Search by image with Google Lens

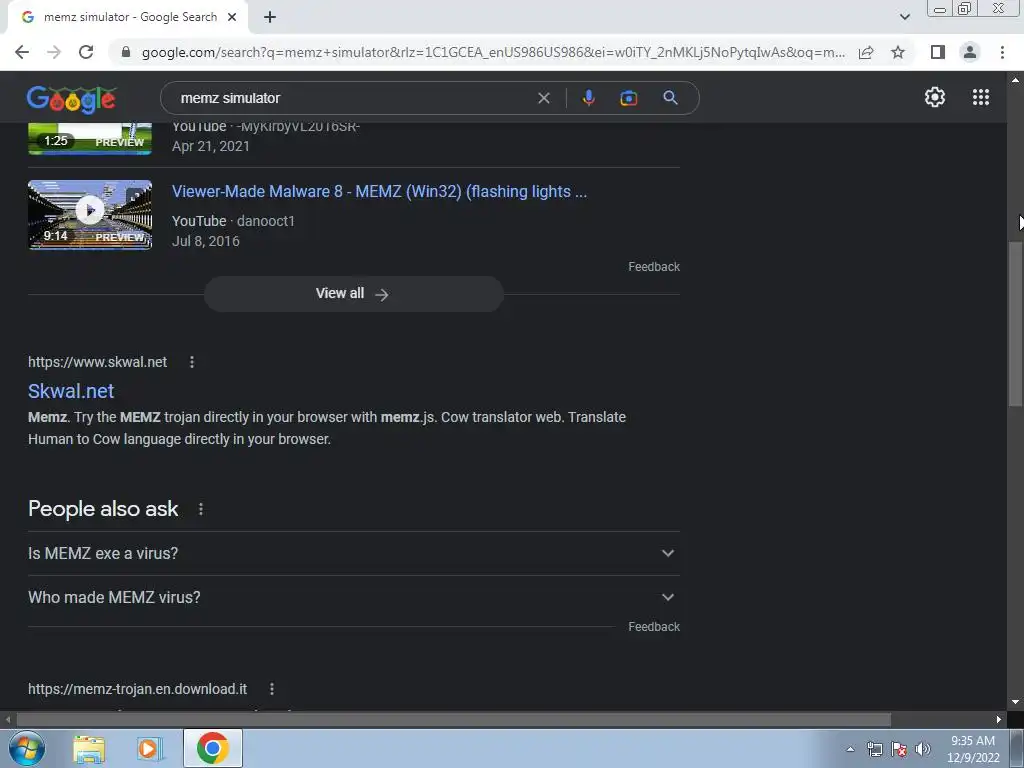point(628,98)
